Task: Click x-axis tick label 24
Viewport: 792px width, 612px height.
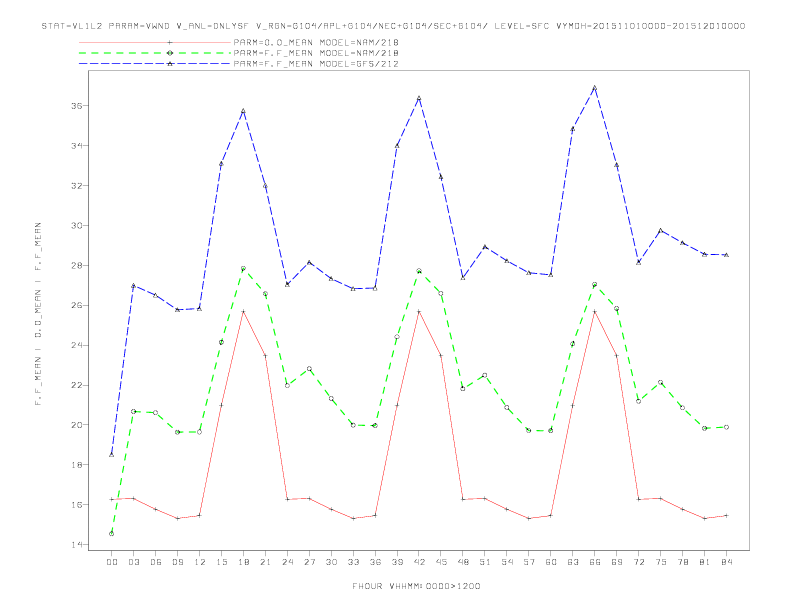Action: pos(287,562)
